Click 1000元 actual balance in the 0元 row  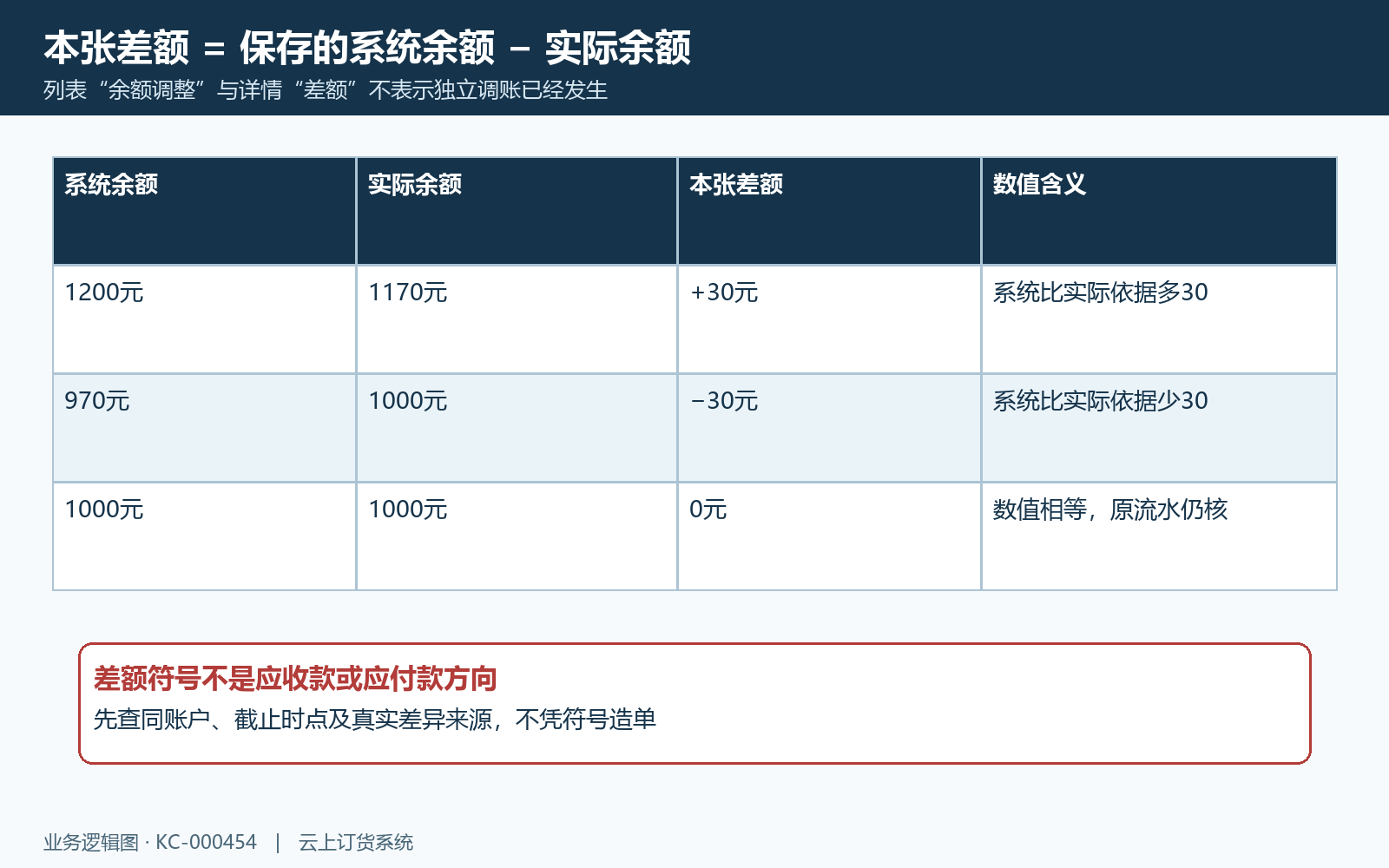[517, 536]
